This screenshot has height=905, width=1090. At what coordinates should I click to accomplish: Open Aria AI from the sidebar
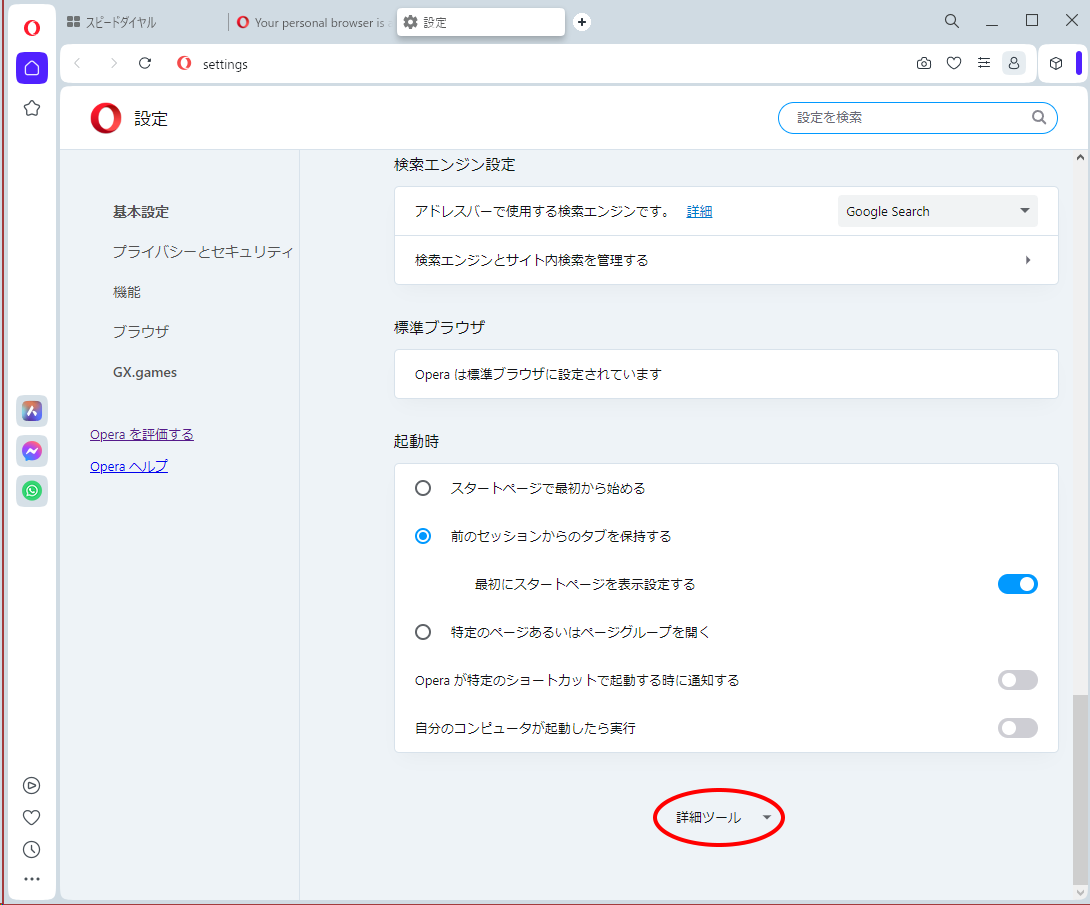(32, 411)
